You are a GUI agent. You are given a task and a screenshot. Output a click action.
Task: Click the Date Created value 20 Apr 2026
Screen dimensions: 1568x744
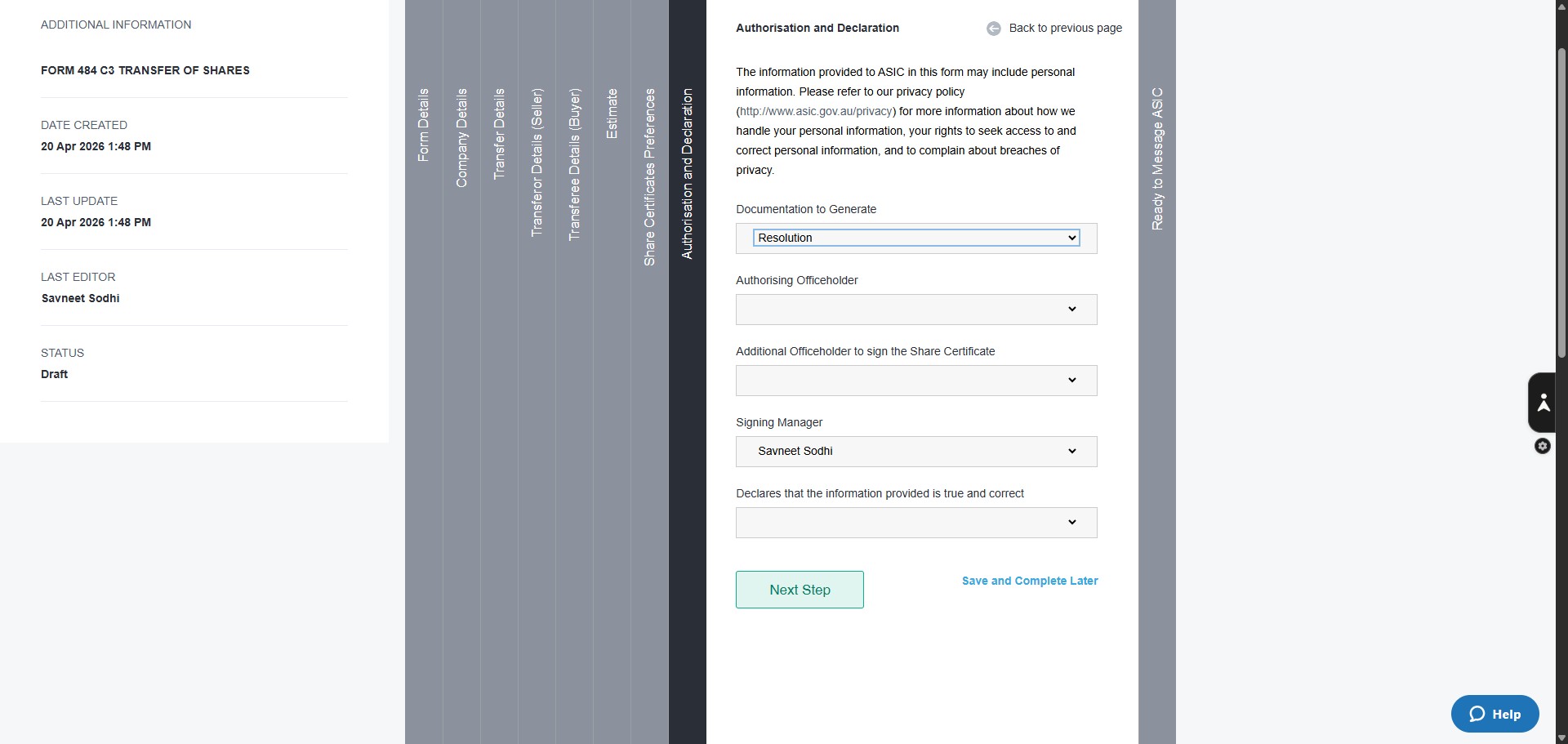[96, 146]
